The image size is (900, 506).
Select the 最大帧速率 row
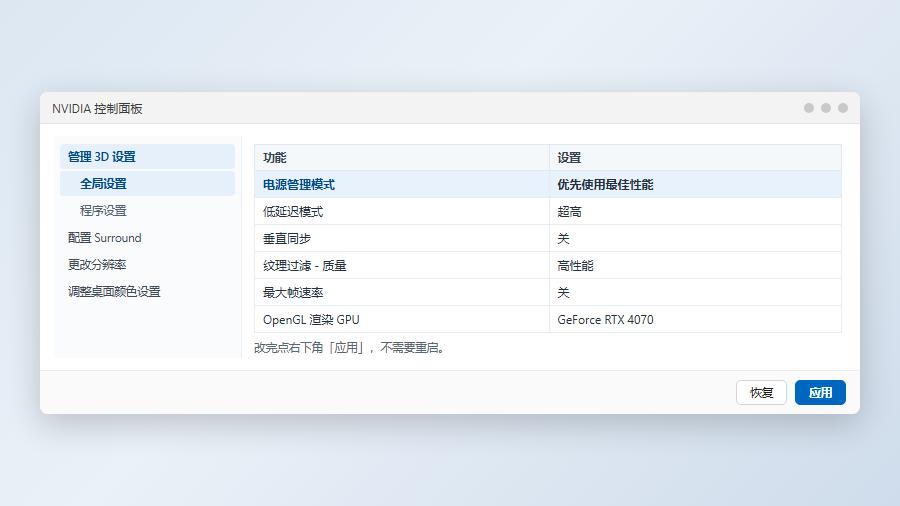[x=548, y=292]
